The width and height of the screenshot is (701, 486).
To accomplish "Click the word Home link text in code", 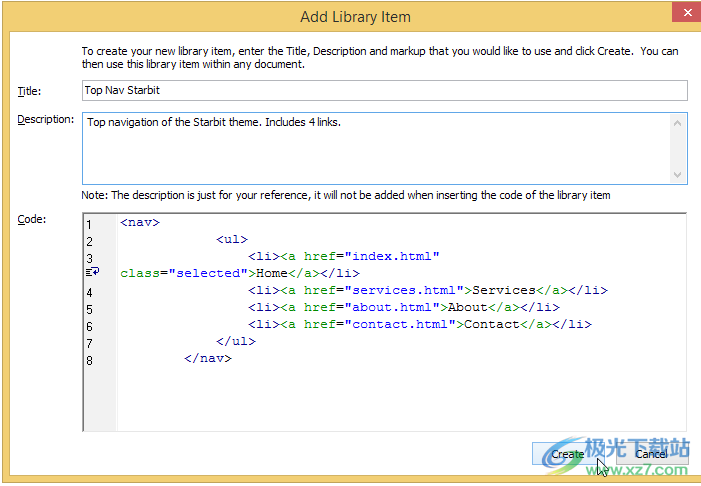I will point(272,273).
